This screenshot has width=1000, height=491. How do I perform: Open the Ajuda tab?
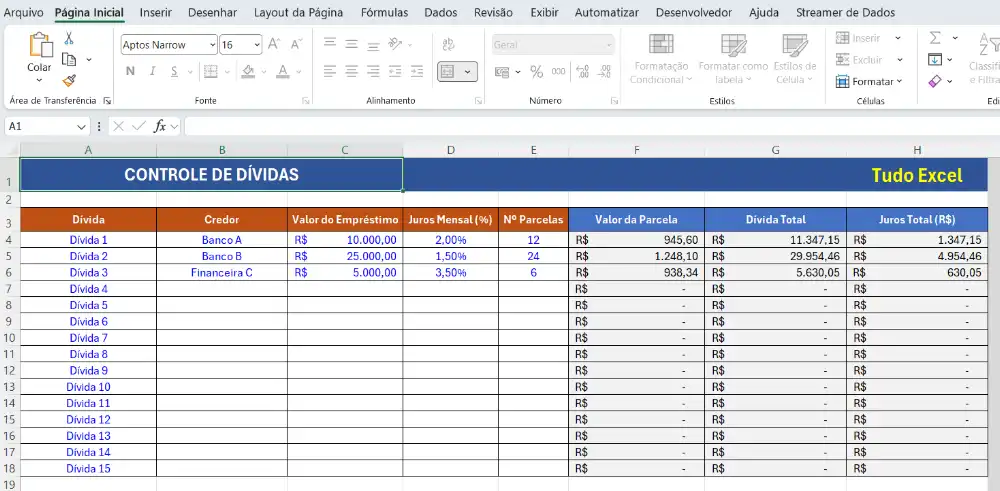pyautogui.click(x=764, y=12)
